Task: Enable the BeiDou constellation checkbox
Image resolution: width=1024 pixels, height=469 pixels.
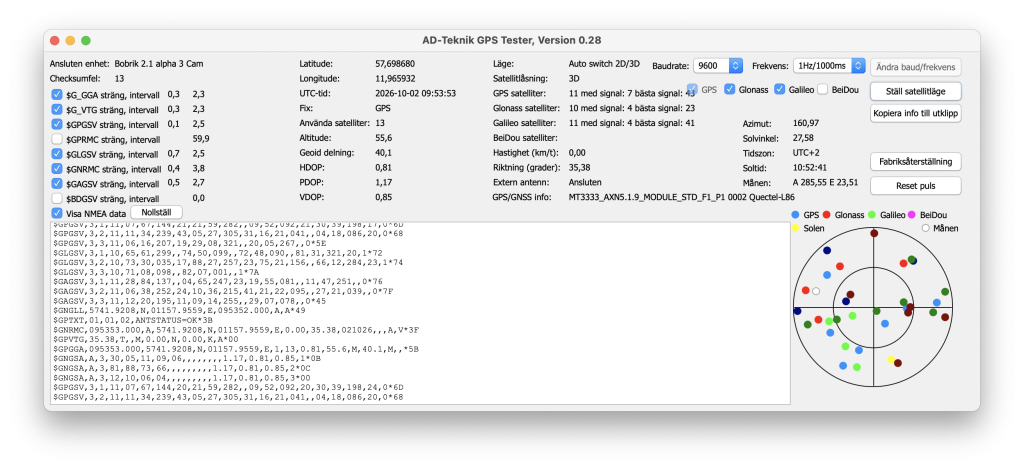Action: (823, 89)
